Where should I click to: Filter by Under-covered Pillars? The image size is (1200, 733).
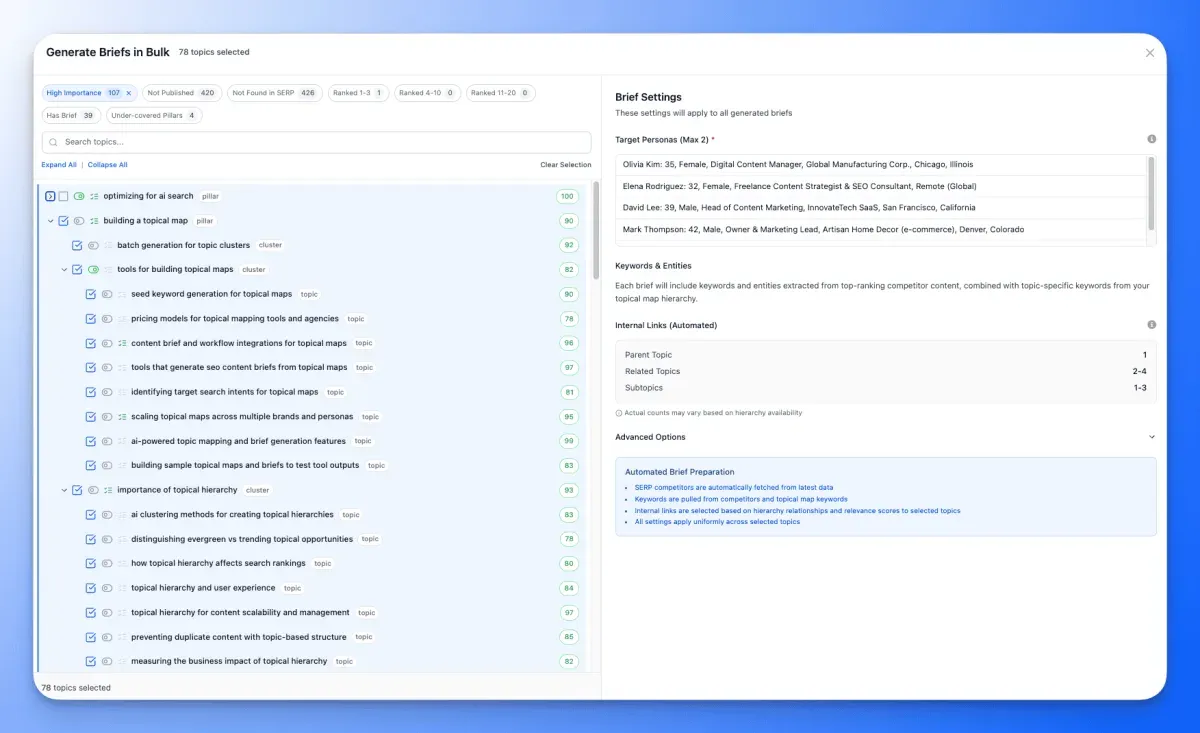[153, 116]
